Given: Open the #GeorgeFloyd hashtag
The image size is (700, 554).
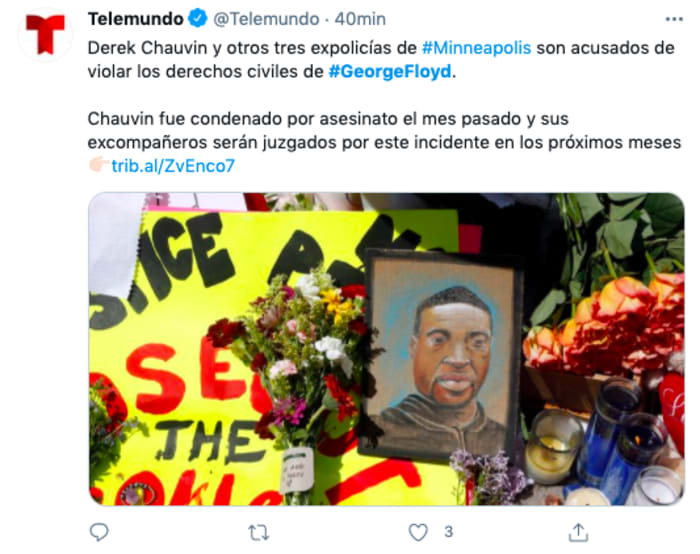Looking at the screenshot, I should tap(390, 71).
